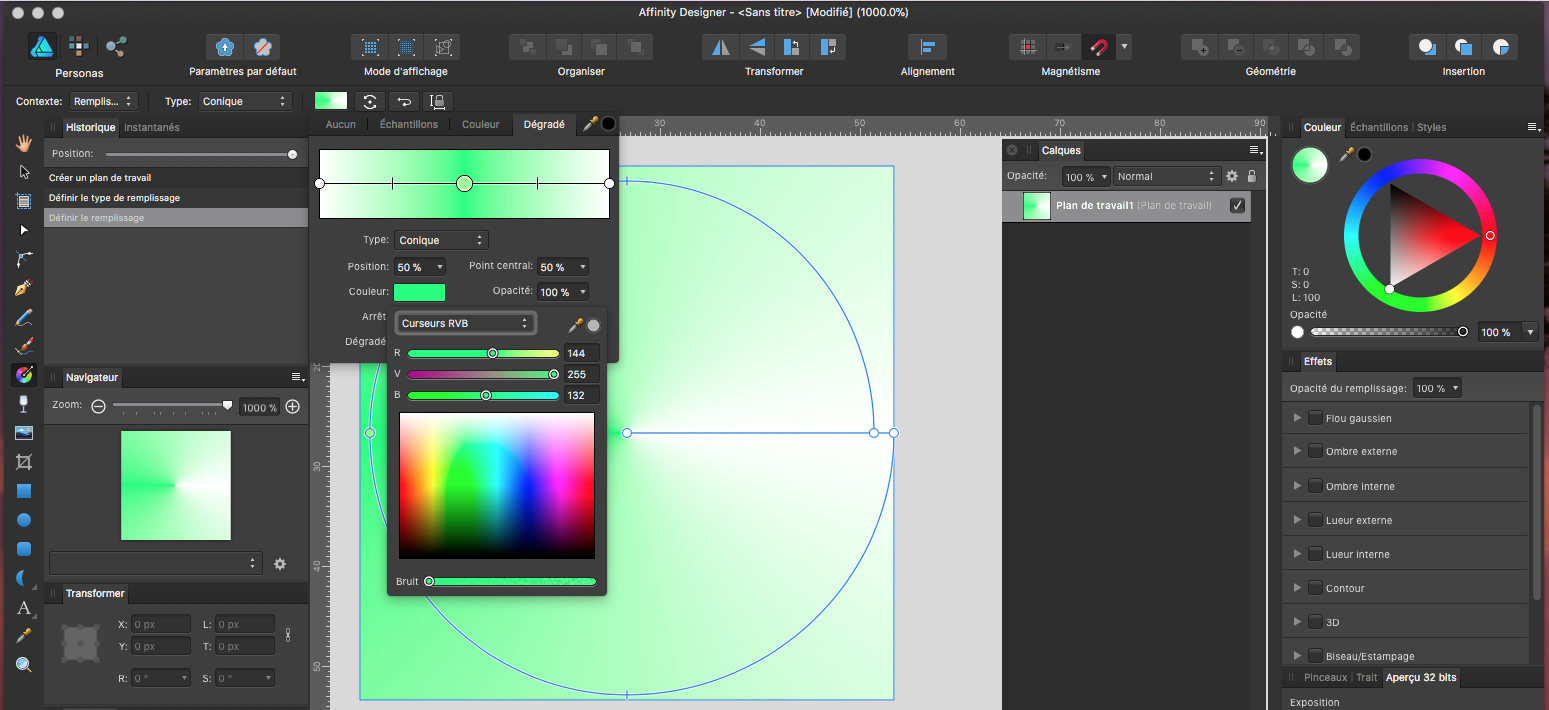This screenshot has height=710, width=1549.
Task: Select the Node tool
Action: coord(24,230)
